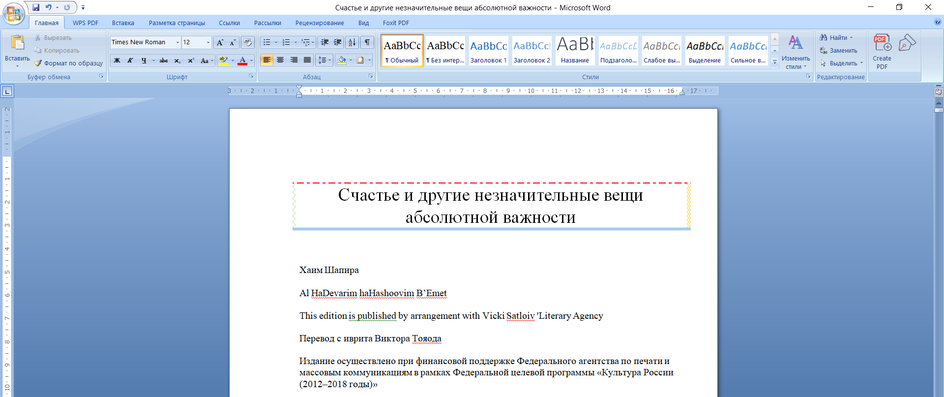Open the Буфер обмена pane launcher
The height and width of the screenshot is (397, 944).
101,77
